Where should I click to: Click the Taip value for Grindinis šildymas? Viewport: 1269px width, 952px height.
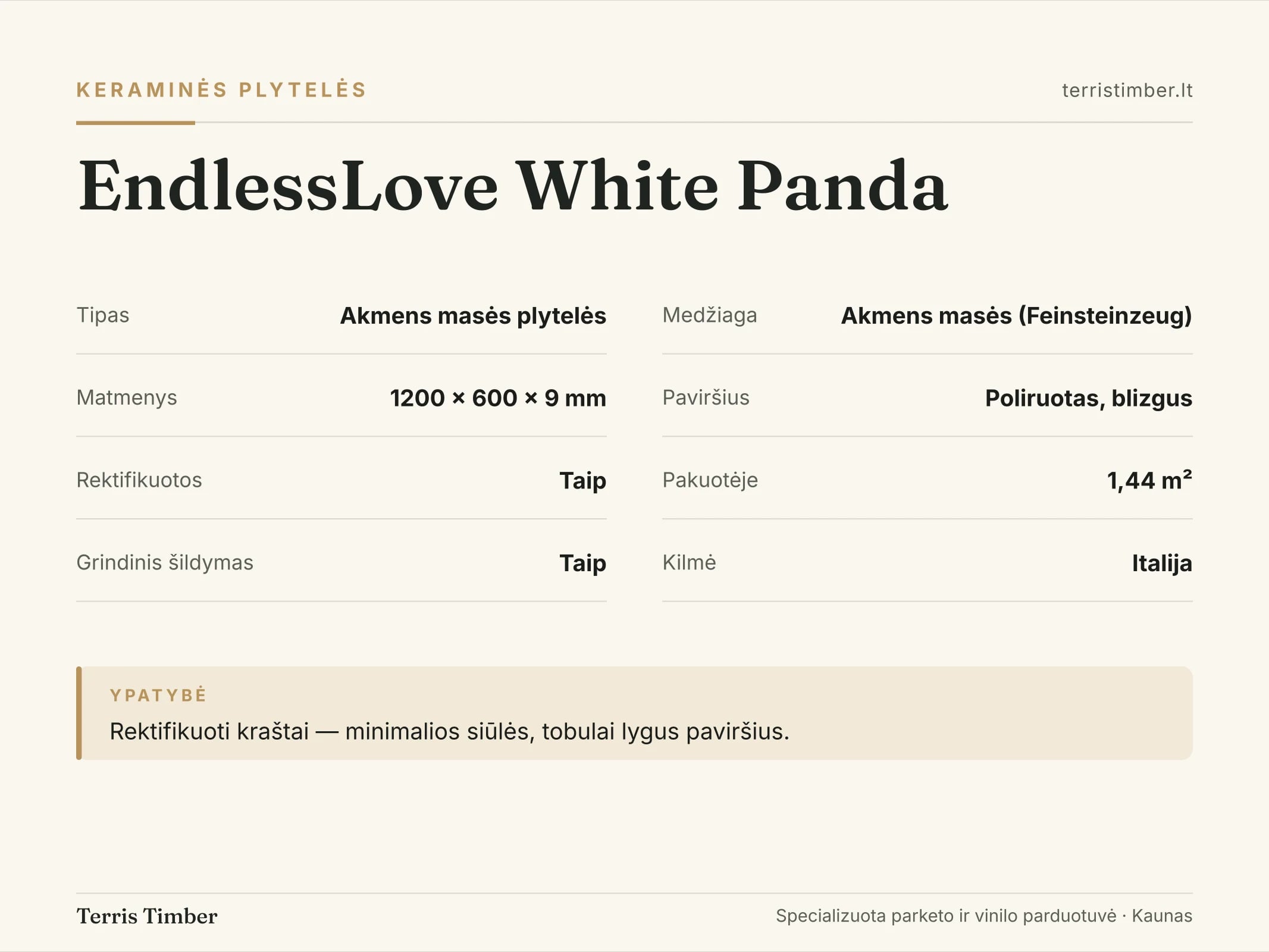[x=583, y=563]
